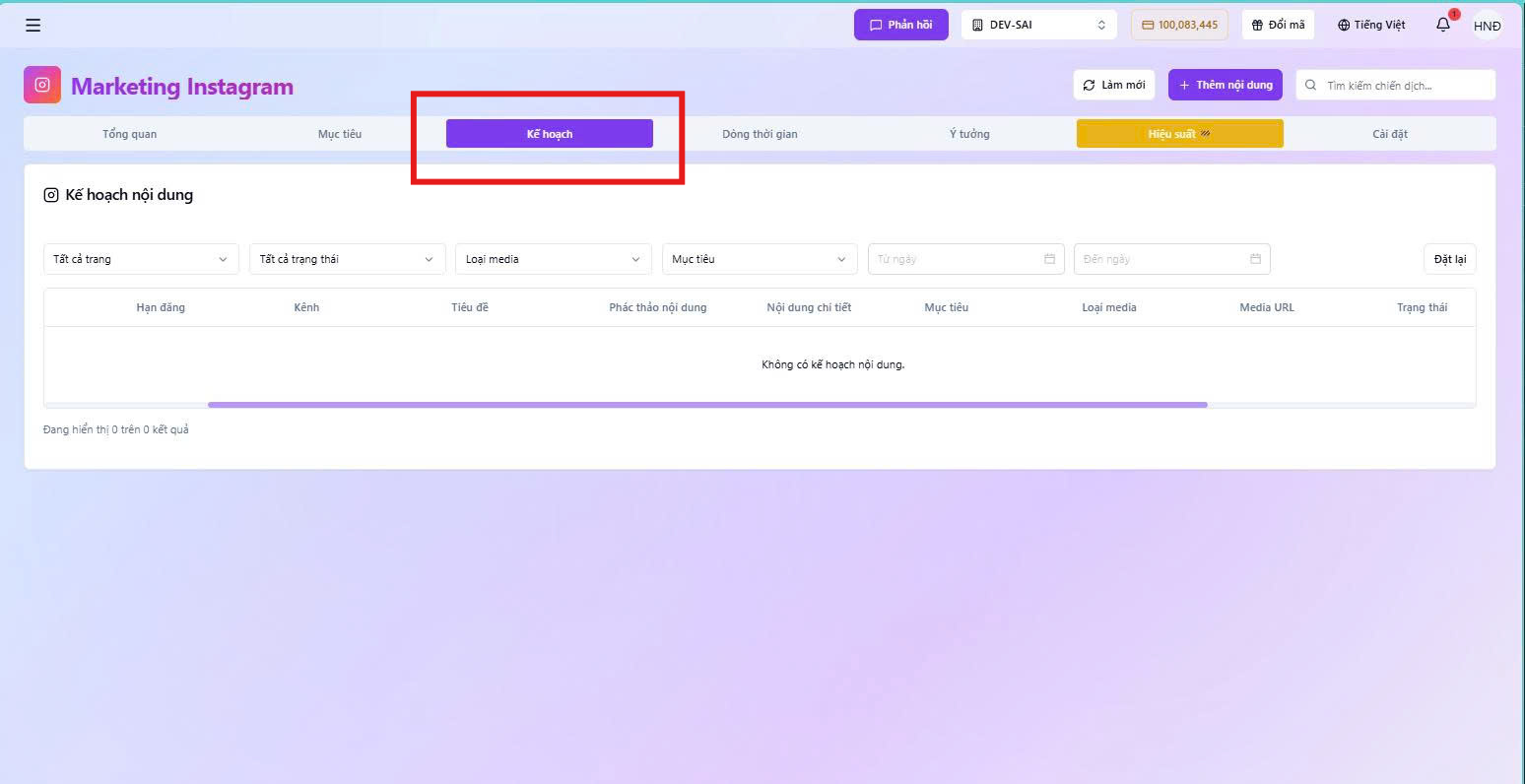Click the Làm mới refresh button

pyautogui.click(x=1114, y=85)
